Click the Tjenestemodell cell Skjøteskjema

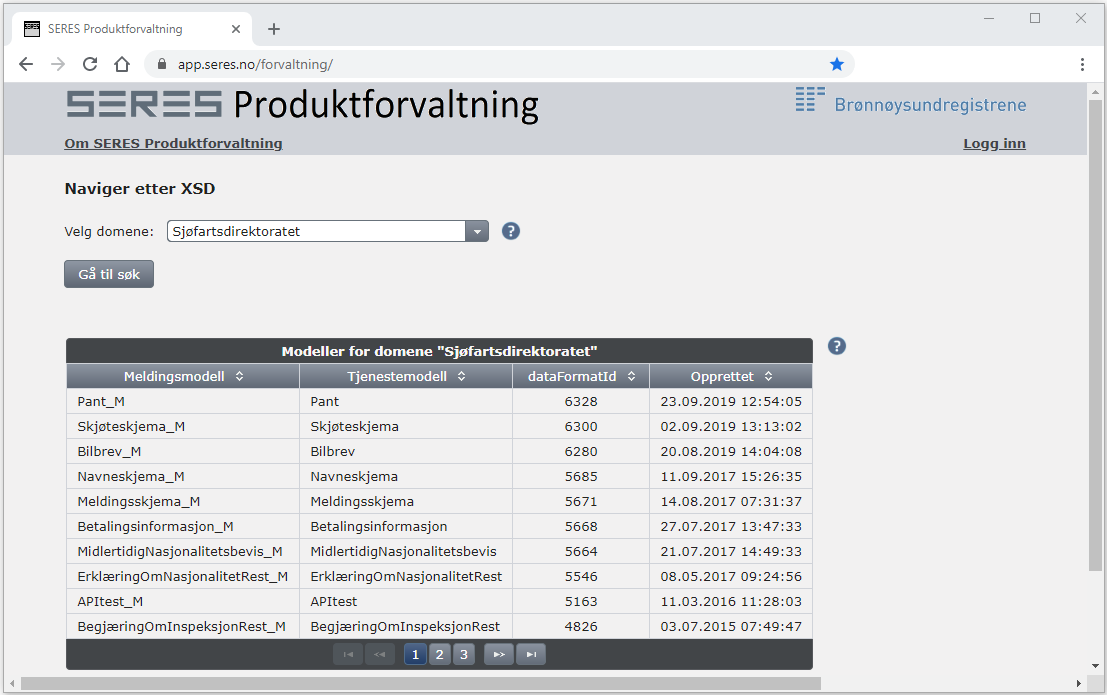point(406,427)
